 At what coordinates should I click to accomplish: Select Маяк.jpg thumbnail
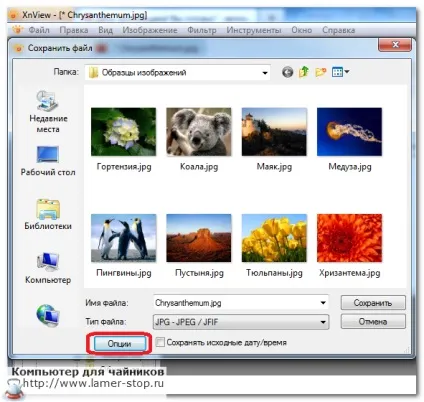[274, 132]
